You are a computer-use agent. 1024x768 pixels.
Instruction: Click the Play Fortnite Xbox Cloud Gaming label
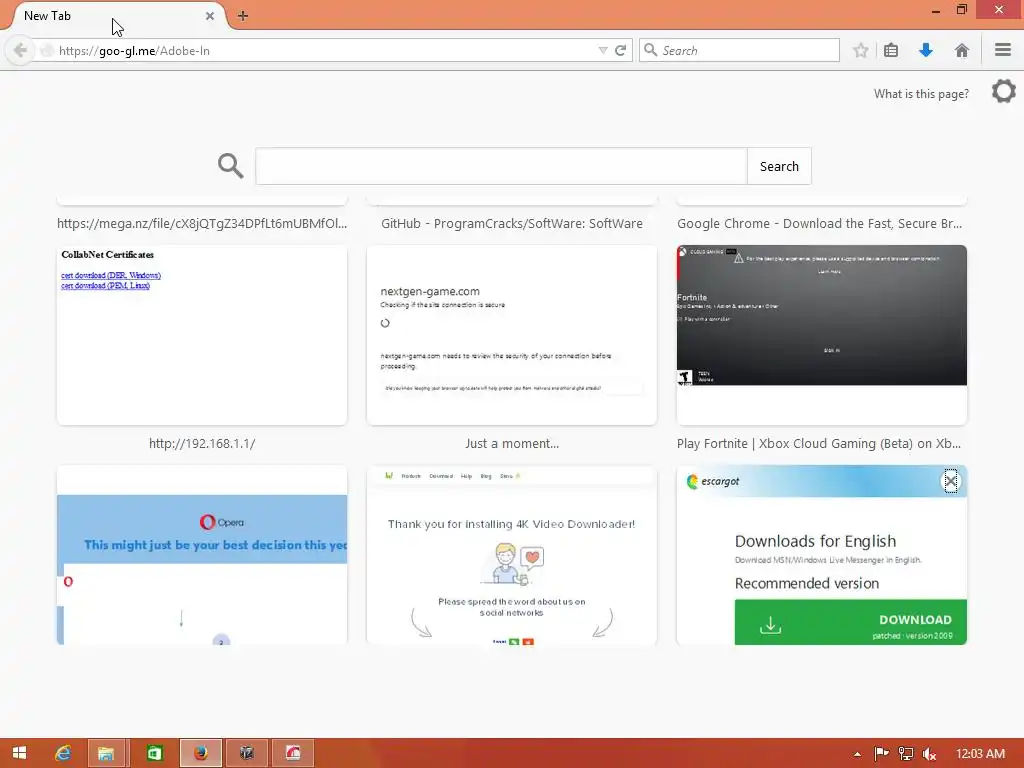coord(819,443)
